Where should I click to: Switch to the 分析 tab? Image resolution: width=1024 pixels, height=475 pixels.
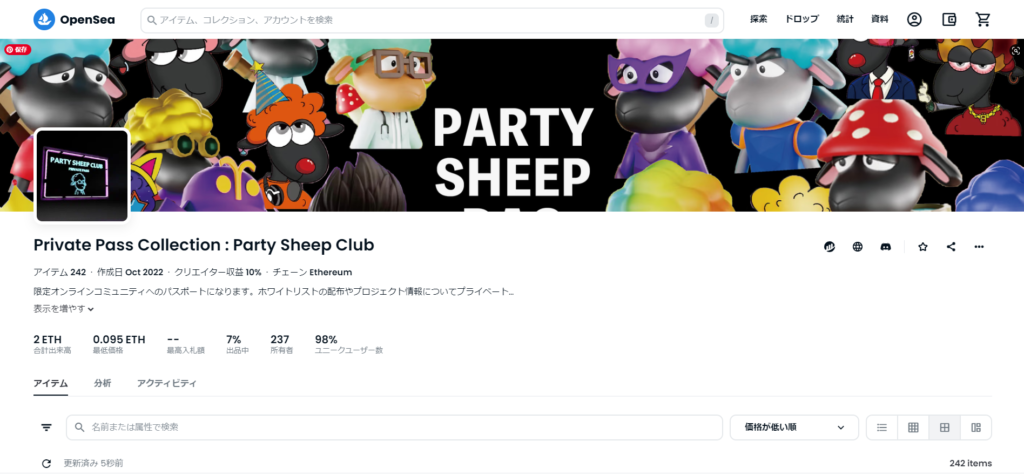[x=103, y=384]
